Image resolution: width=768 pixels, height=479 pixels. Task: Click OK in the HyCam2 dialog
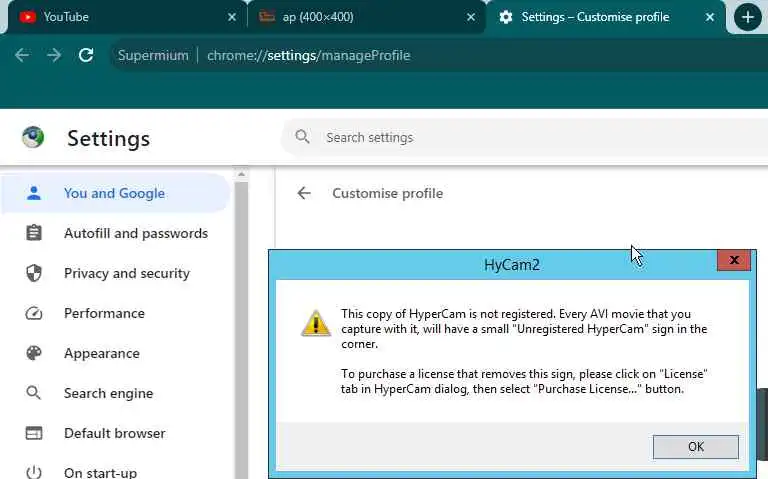(x=696, y=447)
